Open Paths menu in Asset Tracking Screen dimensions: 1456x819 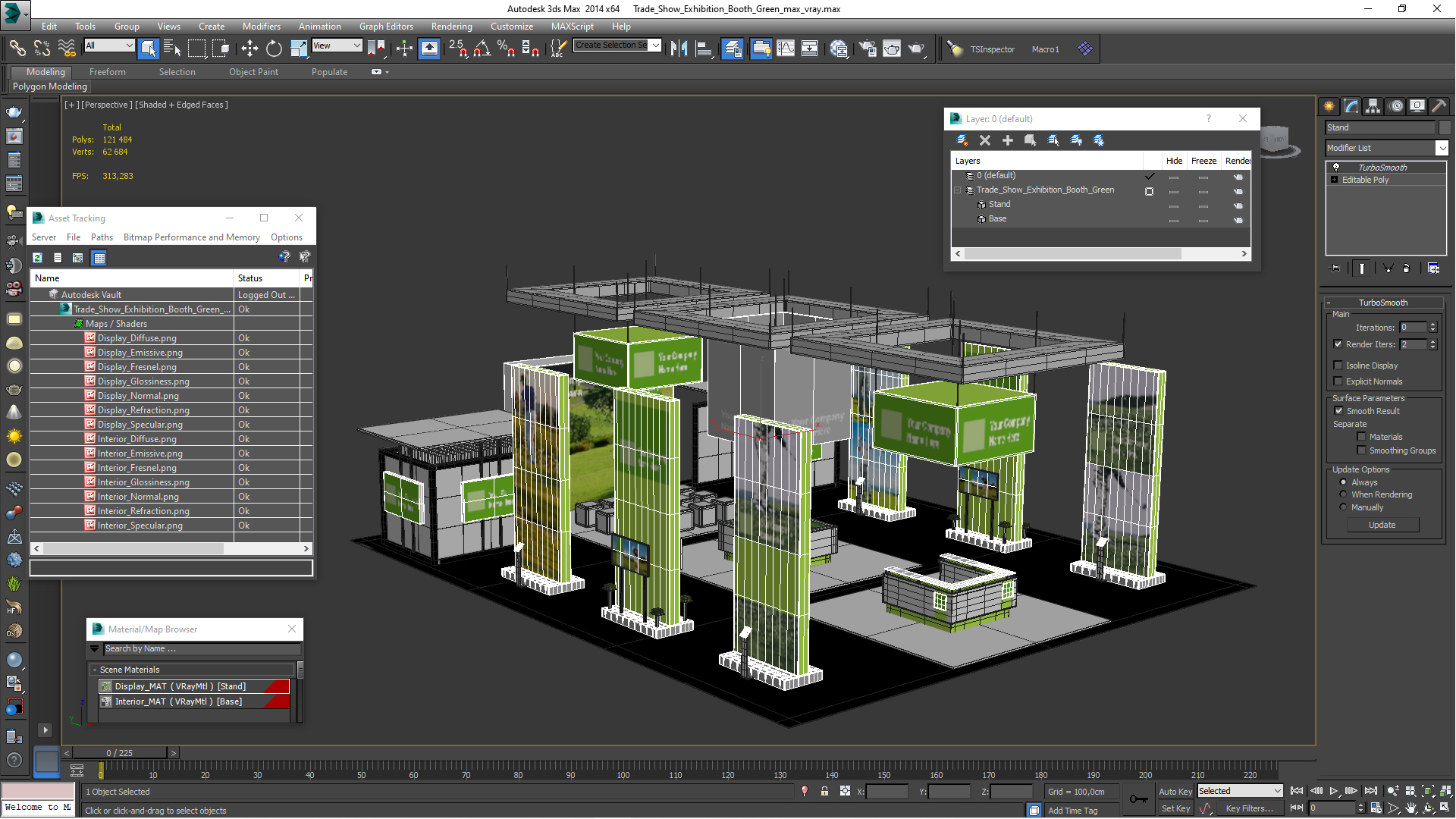coord(102,237)
